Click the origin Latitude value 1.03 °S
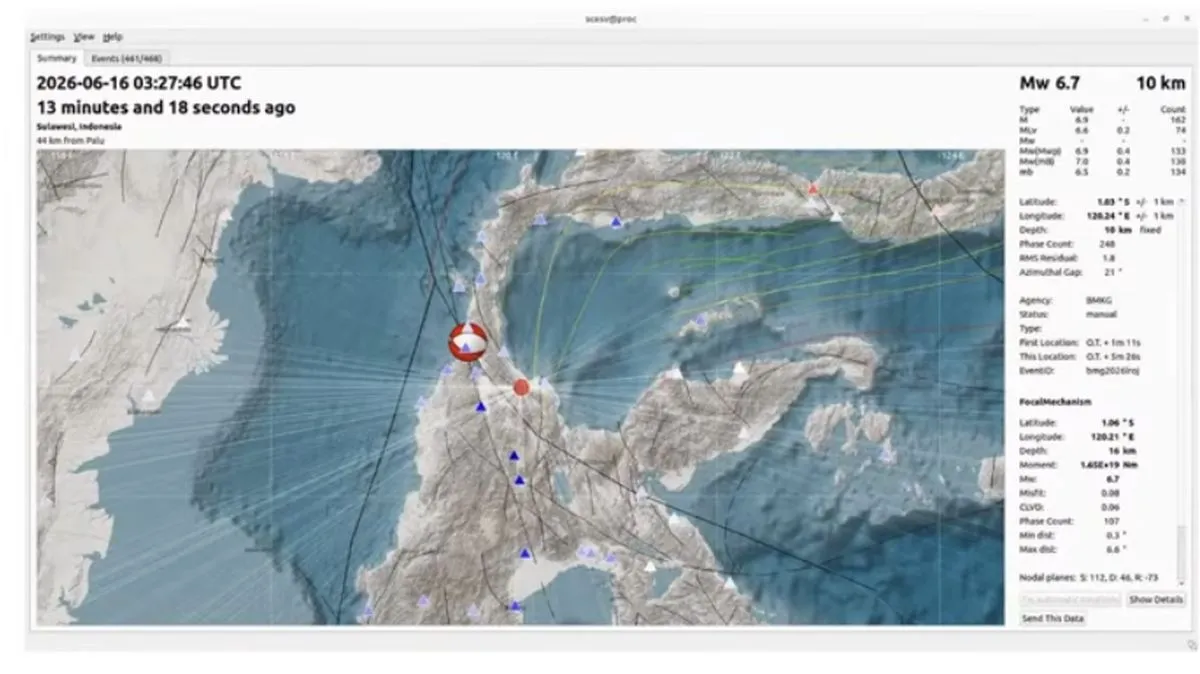 pos(1112,202)
